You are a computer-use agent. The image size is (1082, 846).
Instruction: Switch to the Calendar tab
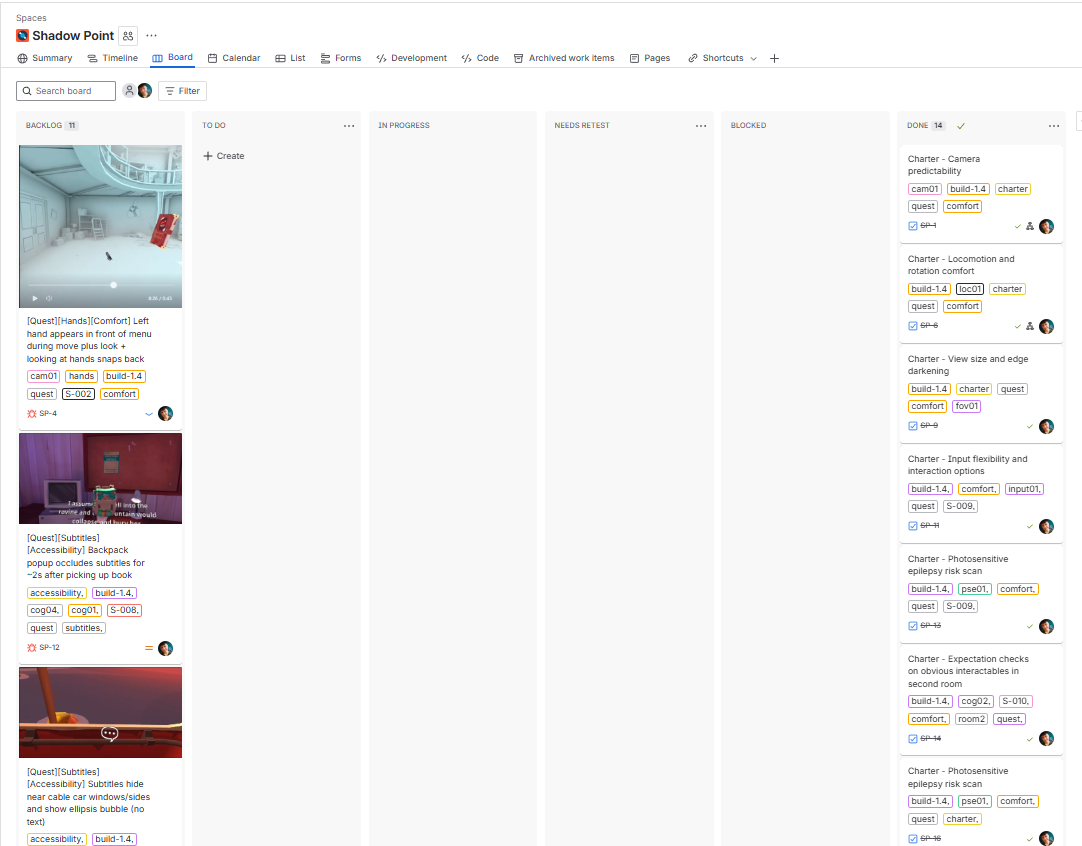coord(233,58)
